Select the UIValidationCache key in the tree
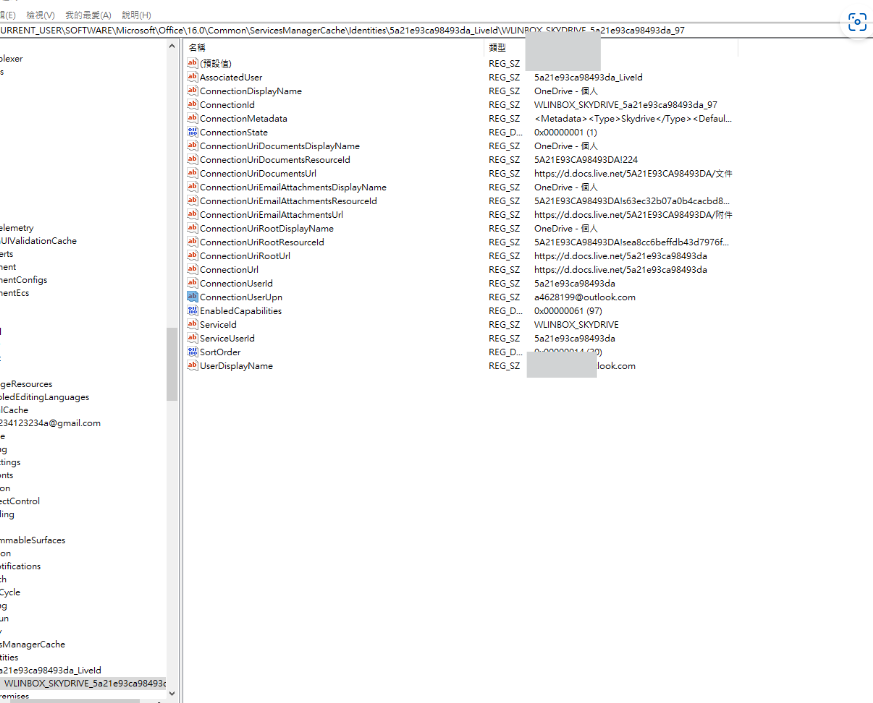This screenshot has height=703, width=873. (38, 240)
